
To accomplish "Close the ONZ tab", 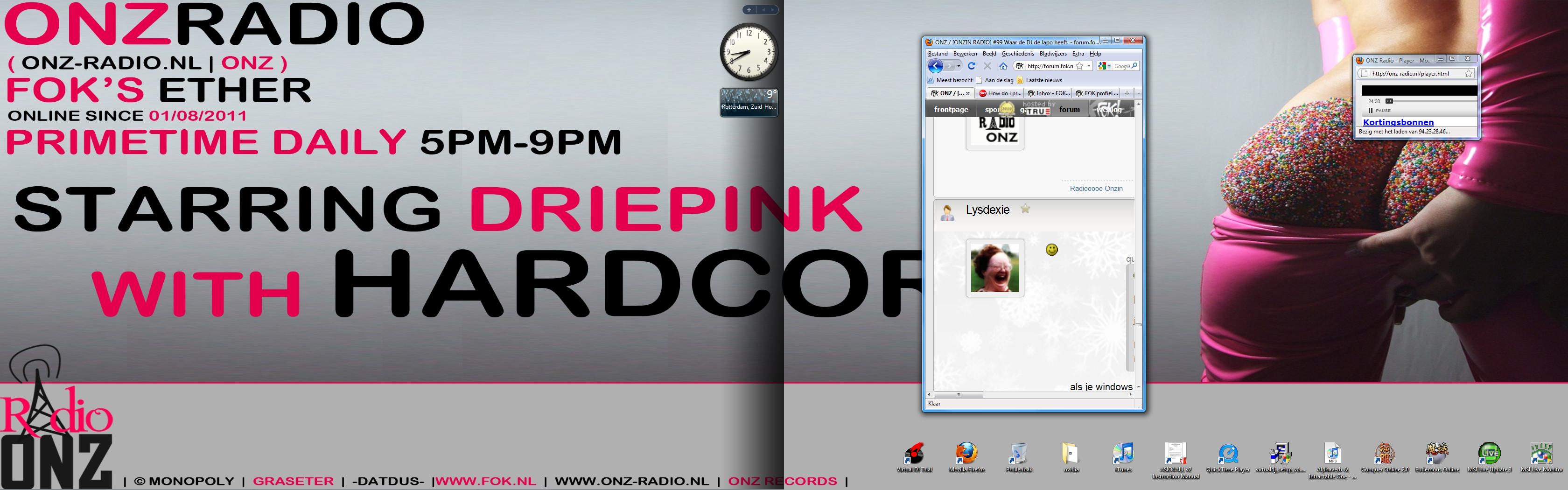I will [x=968, y=94].
